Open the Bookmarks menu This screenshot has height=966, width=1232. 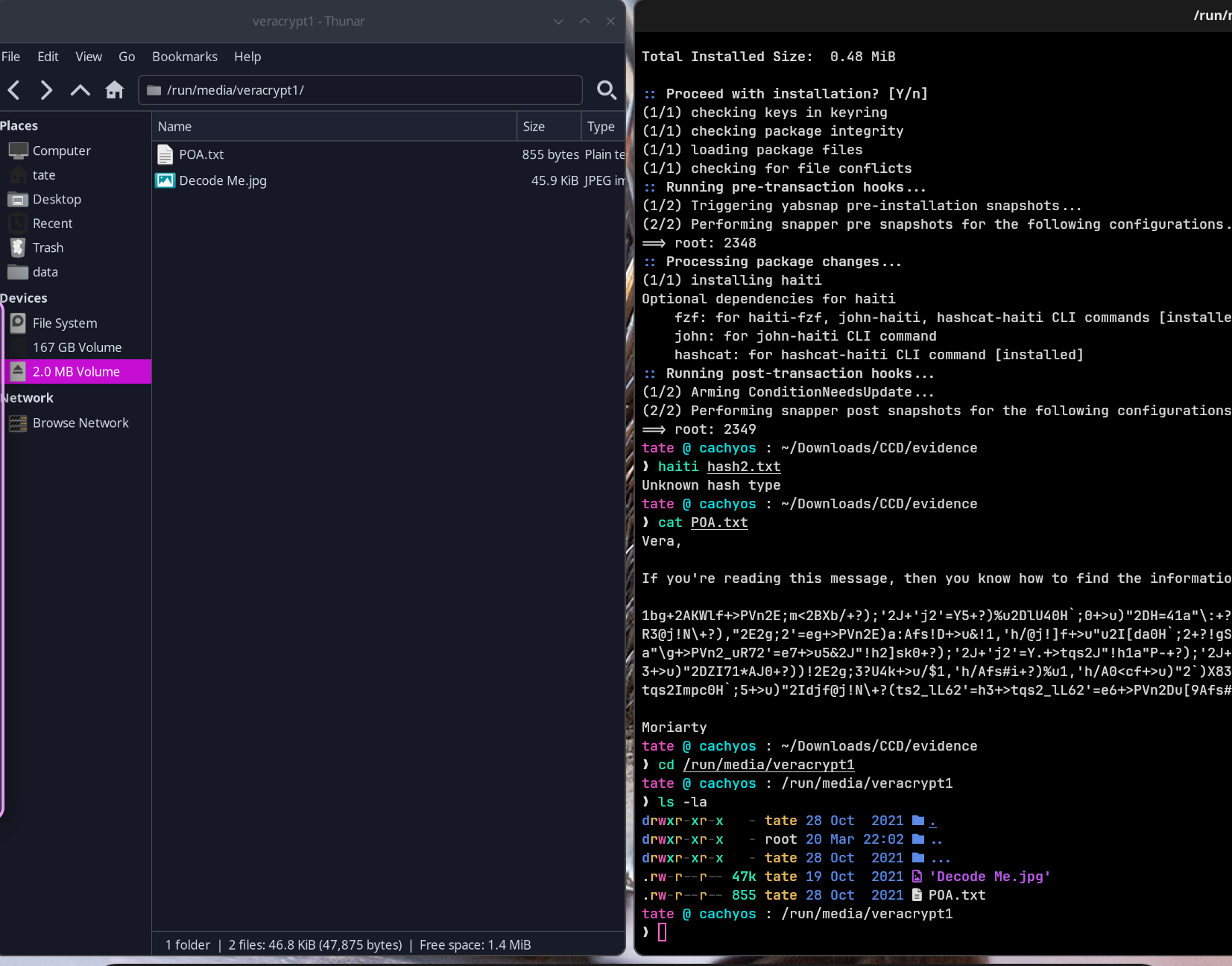184,57
